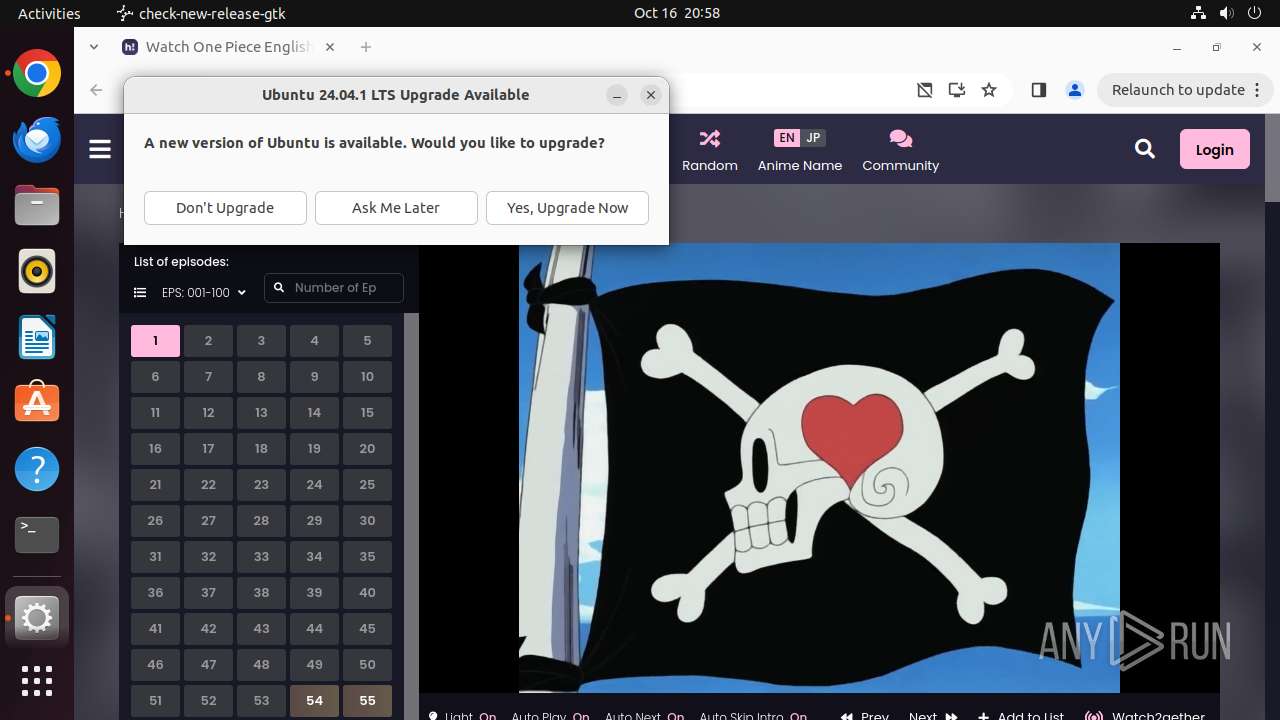The height and width of the screenshot is (720, 1280).
Task: Select highlighted episode 55
Action: 367,701
